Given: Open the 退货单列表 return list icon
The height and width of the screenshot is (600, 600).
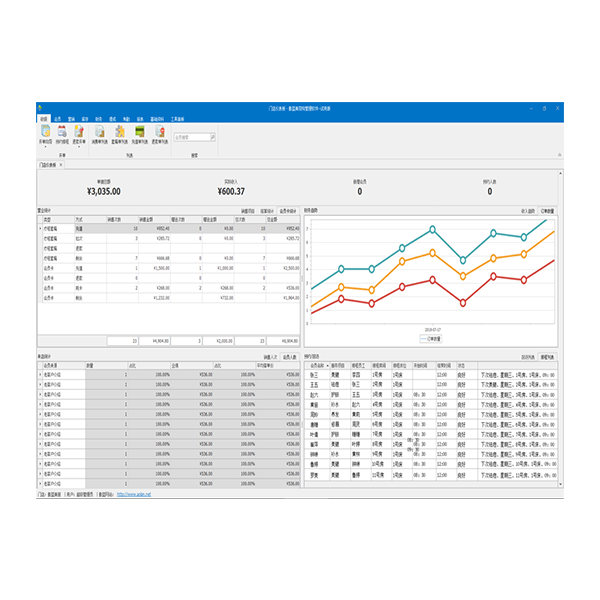Looking at the screenshot, I should pyautogui.click(x=159, y=132).
